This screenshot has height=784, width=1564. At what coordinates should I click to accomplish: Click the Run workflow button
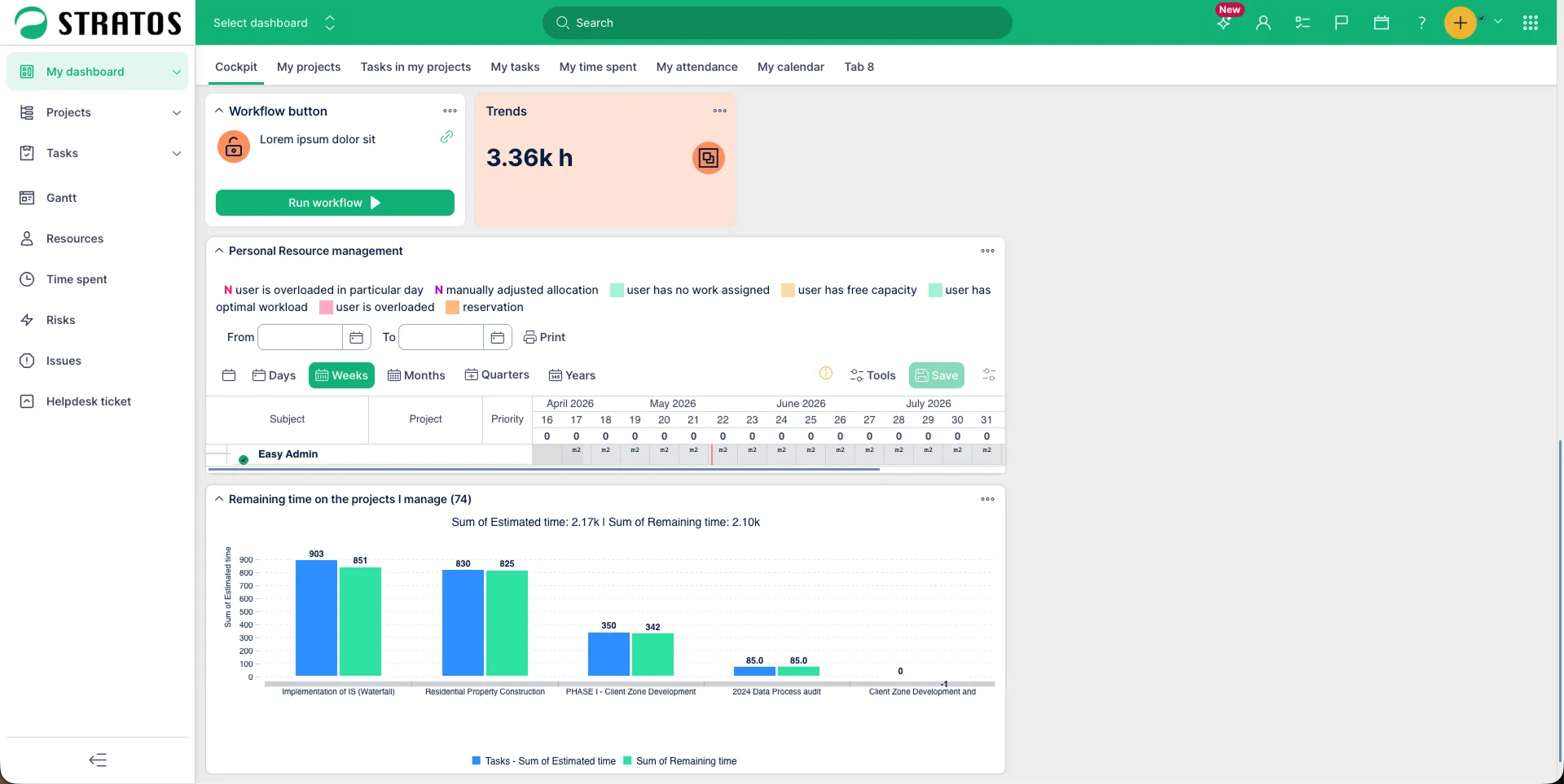335,203
